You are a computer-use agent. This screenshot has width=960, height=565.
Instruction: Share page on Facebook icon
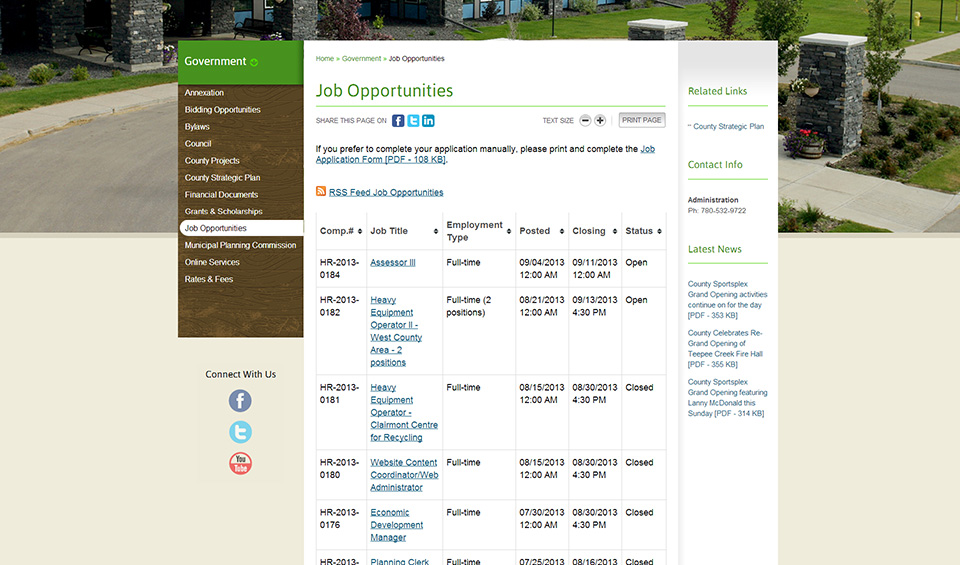pyautogui.click(x=398, y=121)
